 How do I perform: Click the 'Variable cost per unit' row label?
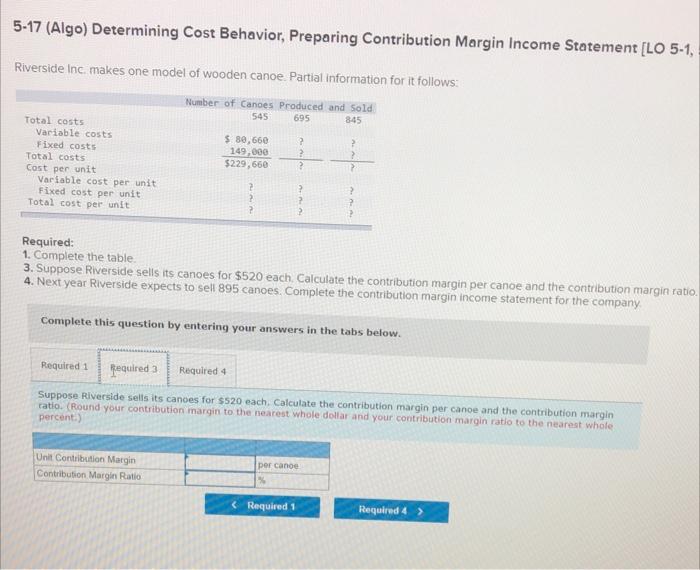pyautogui.click(x=97, y=181)
